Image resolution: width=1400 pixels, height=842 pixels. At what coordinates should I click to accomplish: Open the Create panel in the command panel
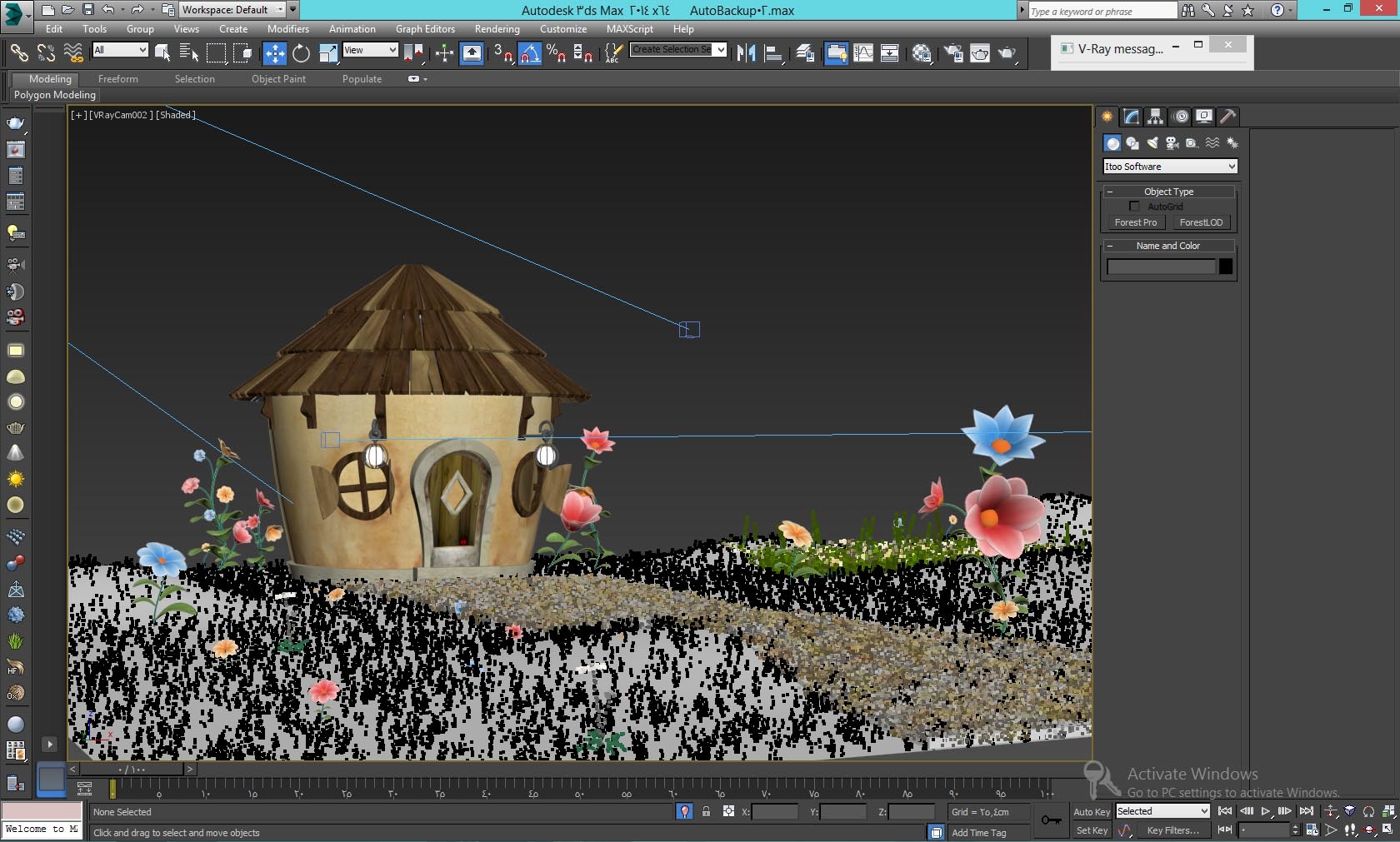1106,117
